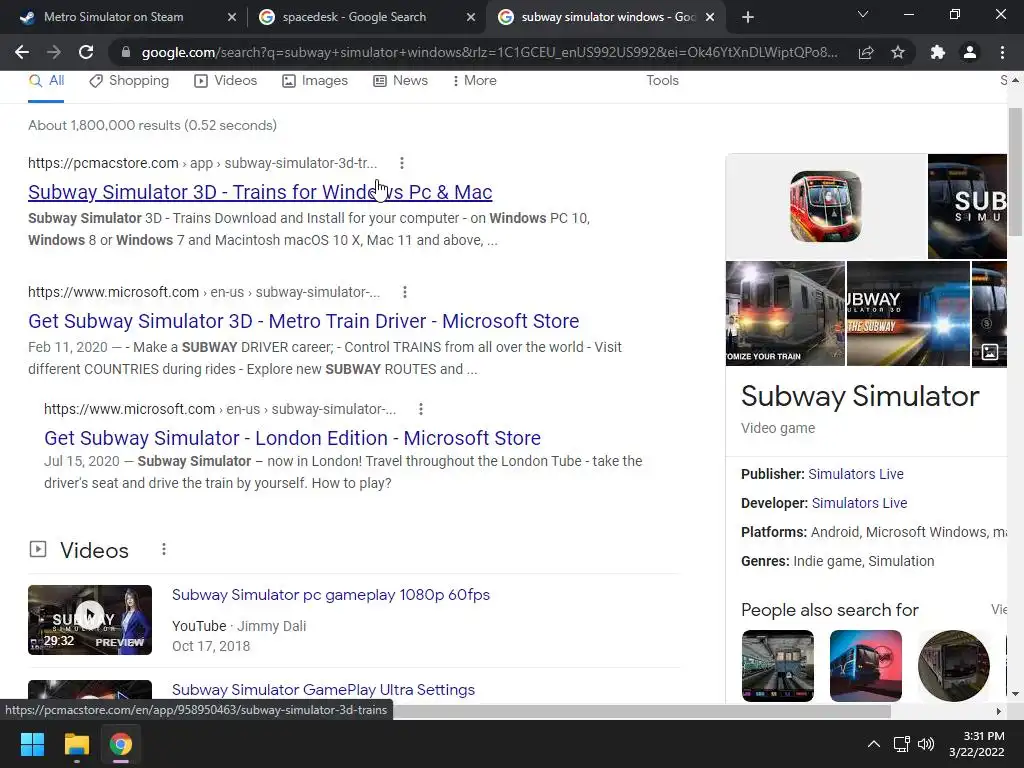The image size is (1024, 768).
Task: Open the Extensions puzzle icon
Action: pos(938,52)
